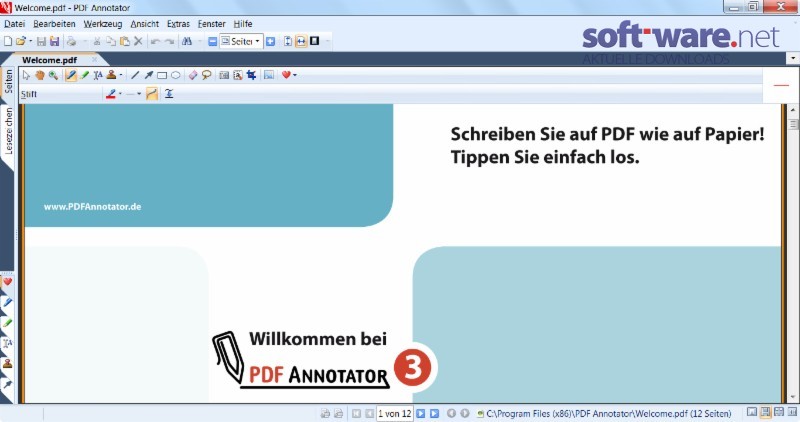Open search with the binoculars icon
This screenshot has width=800, height=422.
tap(187, 41)
